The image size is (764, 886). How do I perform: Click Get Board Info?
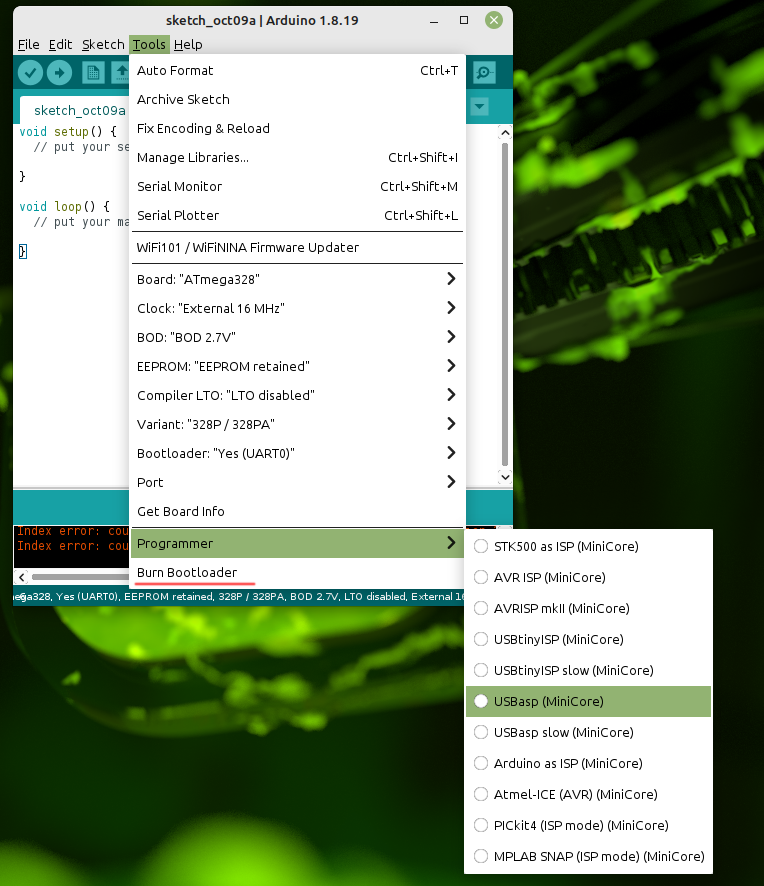(x=297, y=511)
